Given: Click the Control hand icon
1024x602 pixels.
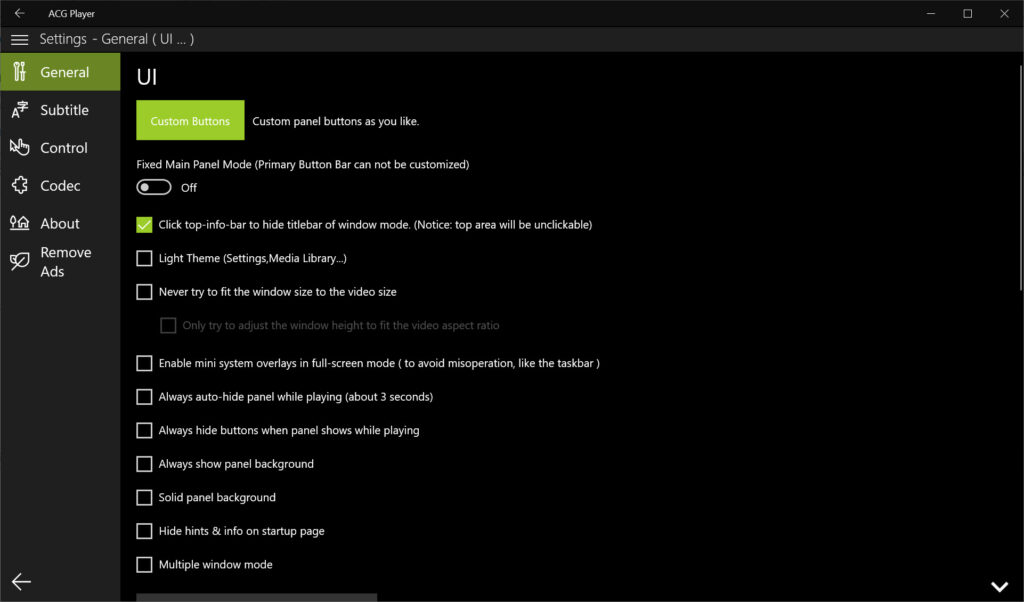Looking at the screenshot, I should coord(20,148).
